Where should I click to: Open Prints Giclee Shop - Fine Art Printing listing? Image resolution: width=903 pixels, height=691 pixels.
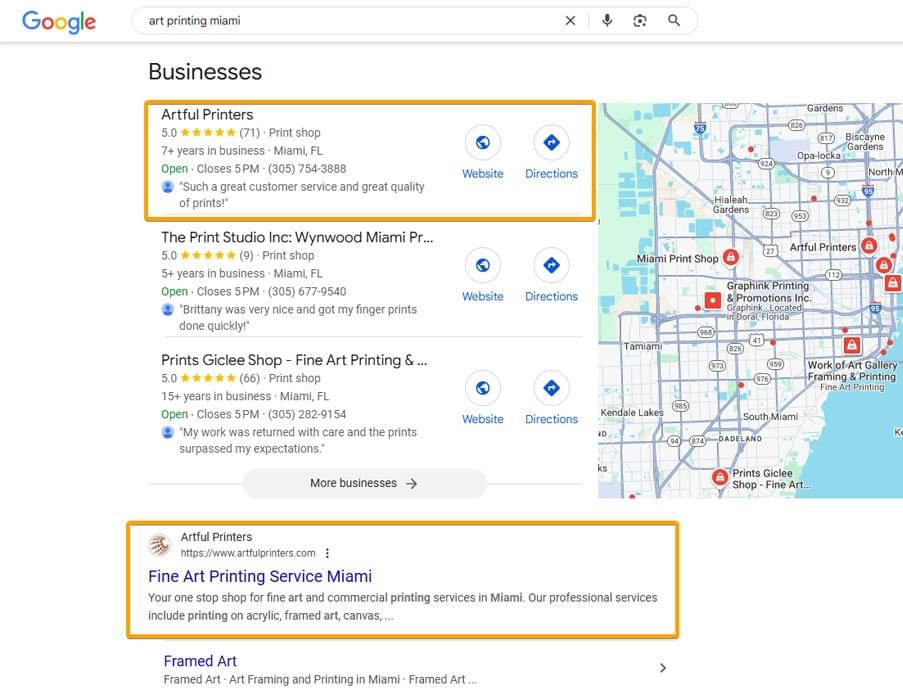tap(294, 360)
